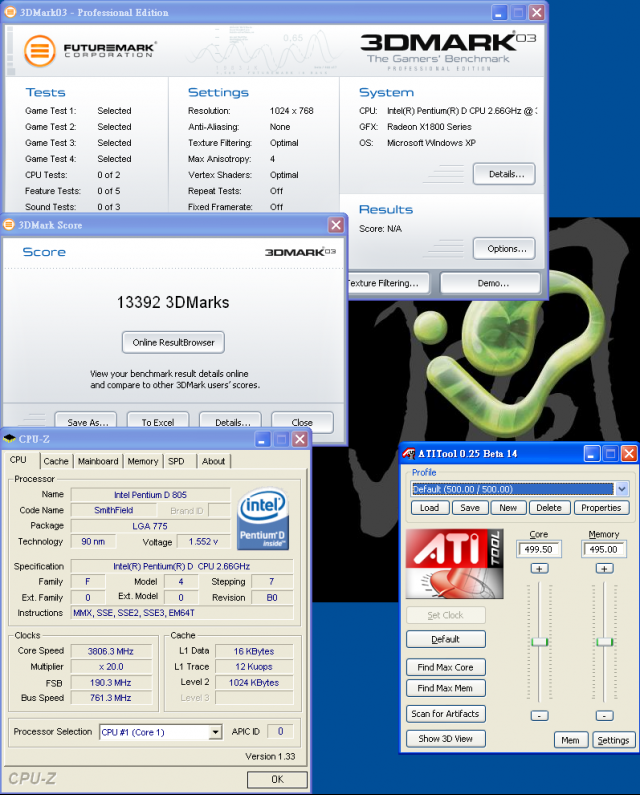
Task: Select the CPU tab in CPU-Z
Action: click(18, 459)
